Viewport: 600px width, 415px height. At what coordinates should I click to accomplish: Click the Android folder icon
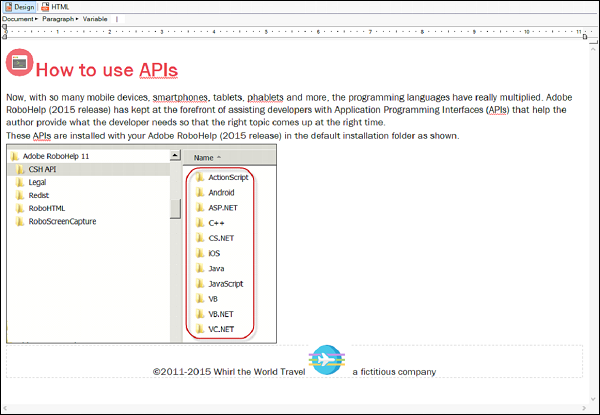198,192
